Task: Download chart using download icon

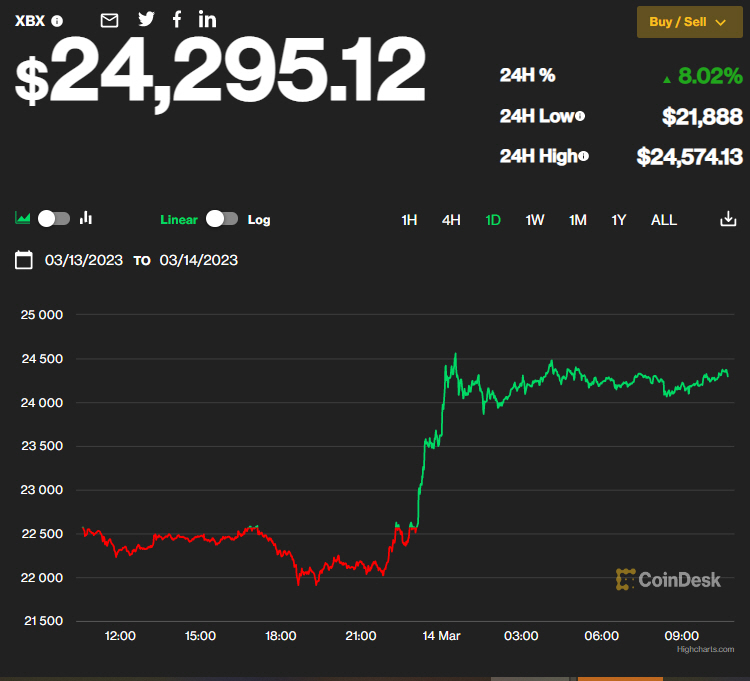Action: (x=728, y=219)
